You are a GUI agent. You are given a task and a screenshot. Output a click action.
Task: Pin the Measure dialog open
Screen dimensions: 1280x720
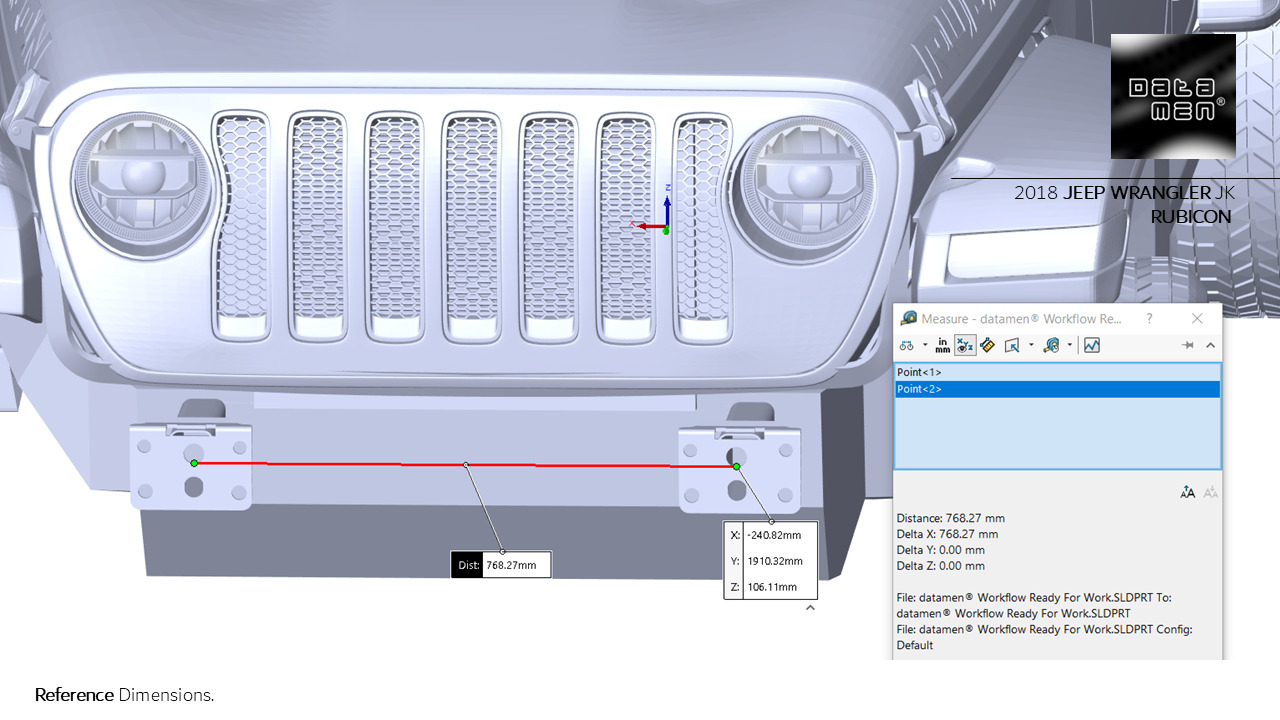coord(1188,345)
